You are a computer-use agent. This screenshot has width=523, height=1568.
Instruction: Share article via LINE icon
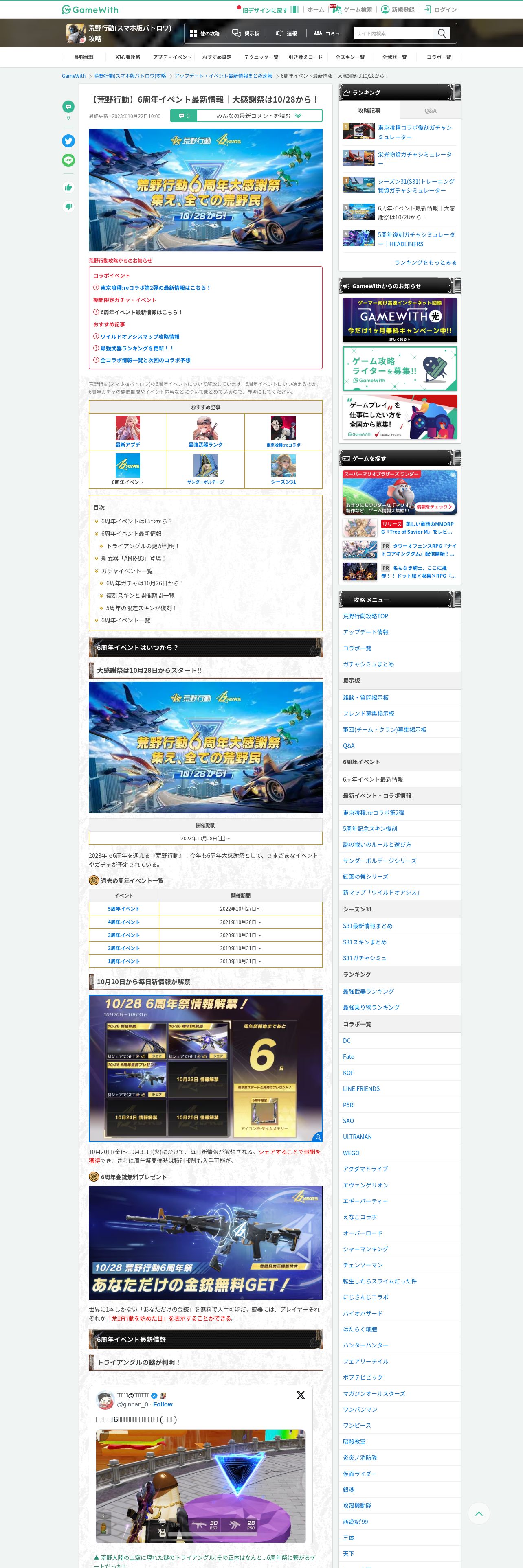(68, 160)
